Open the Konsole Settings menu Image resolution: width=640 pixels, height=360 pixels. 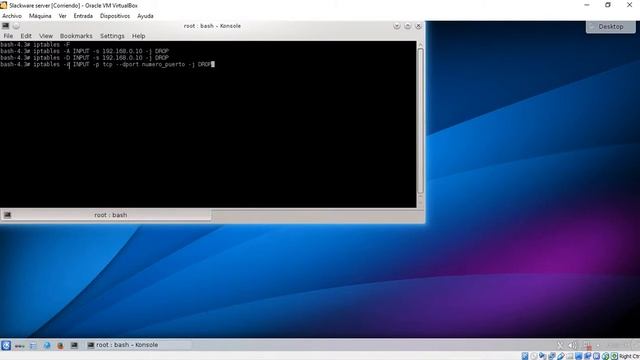click(112, 36)
